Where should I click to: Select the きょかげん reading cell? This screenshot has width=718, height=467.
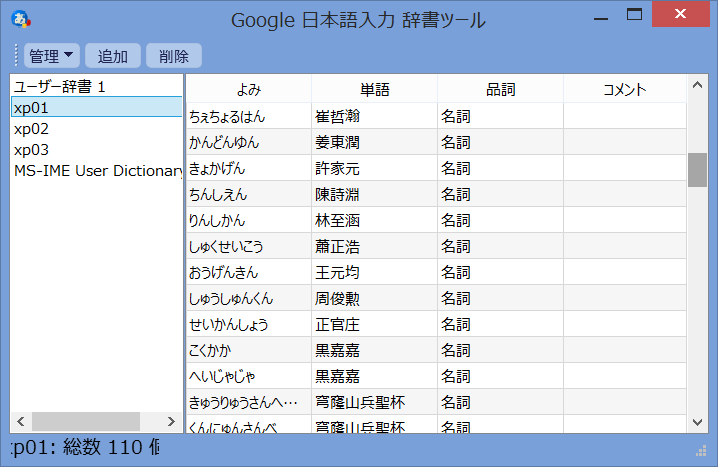pyautogui.click(x=249, y=168)
